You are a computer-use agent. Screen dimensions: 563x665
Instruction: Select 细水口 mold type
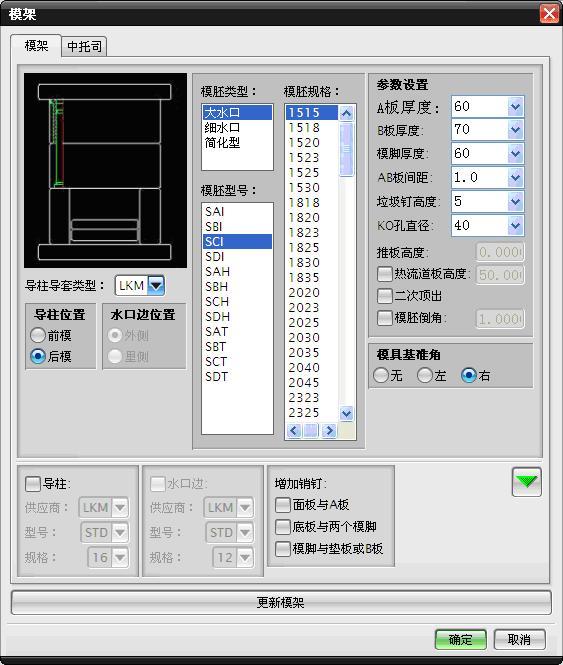[237, 128]
